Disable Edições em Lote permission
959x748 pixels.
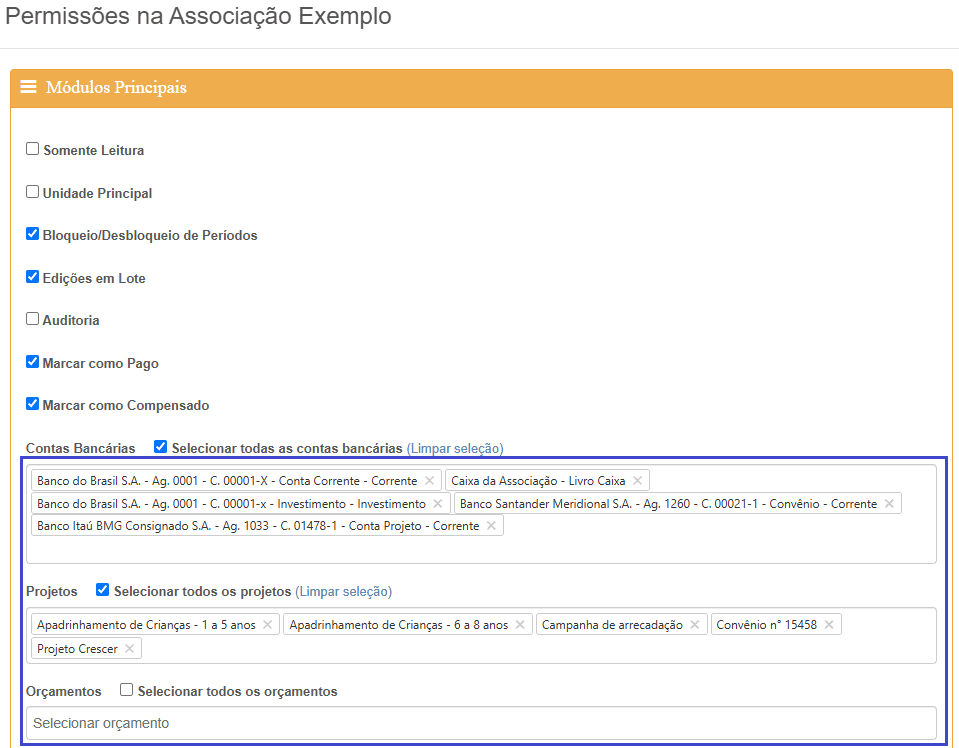pos(32,276)
